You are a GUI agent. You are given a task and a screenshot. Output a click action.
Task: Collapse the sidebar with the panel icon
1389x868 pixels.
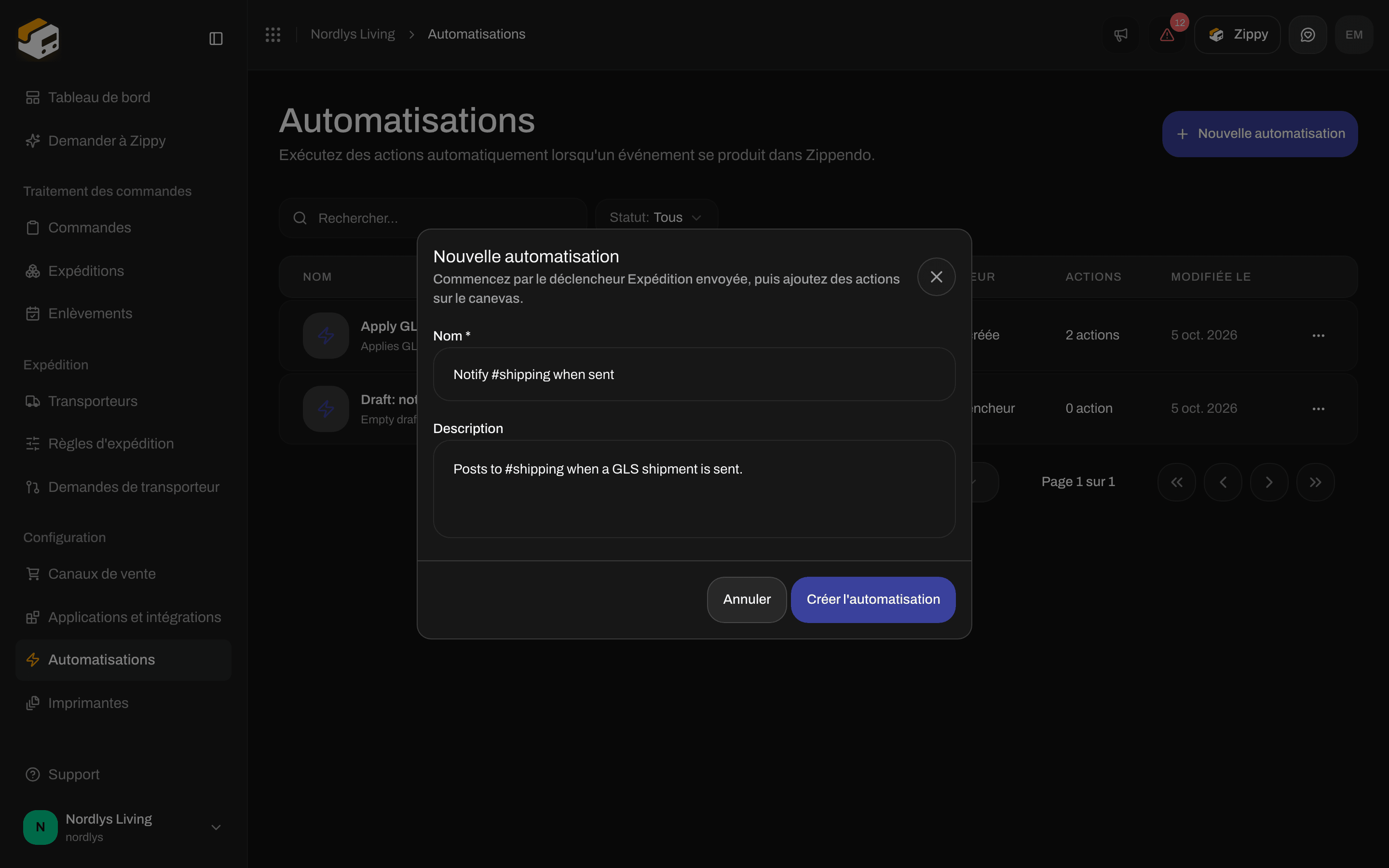216,39
